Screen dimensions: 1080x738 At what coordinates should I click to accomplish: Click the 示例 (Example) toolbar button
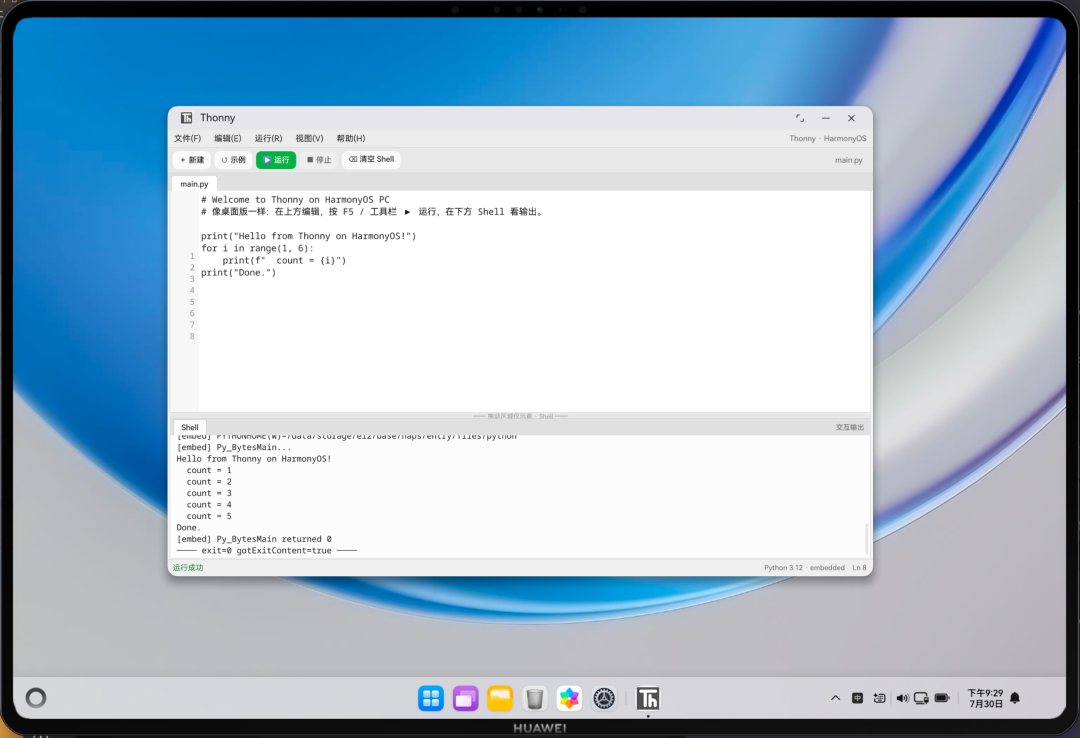233,160
